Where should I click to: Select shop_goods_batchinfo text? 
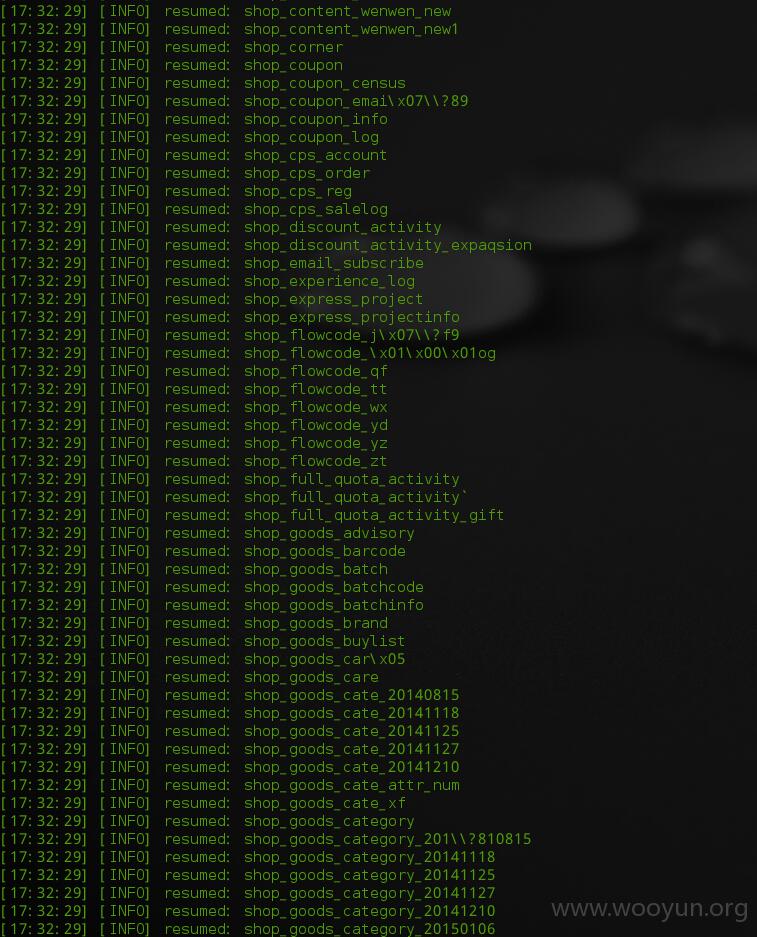tap(333, 605)
